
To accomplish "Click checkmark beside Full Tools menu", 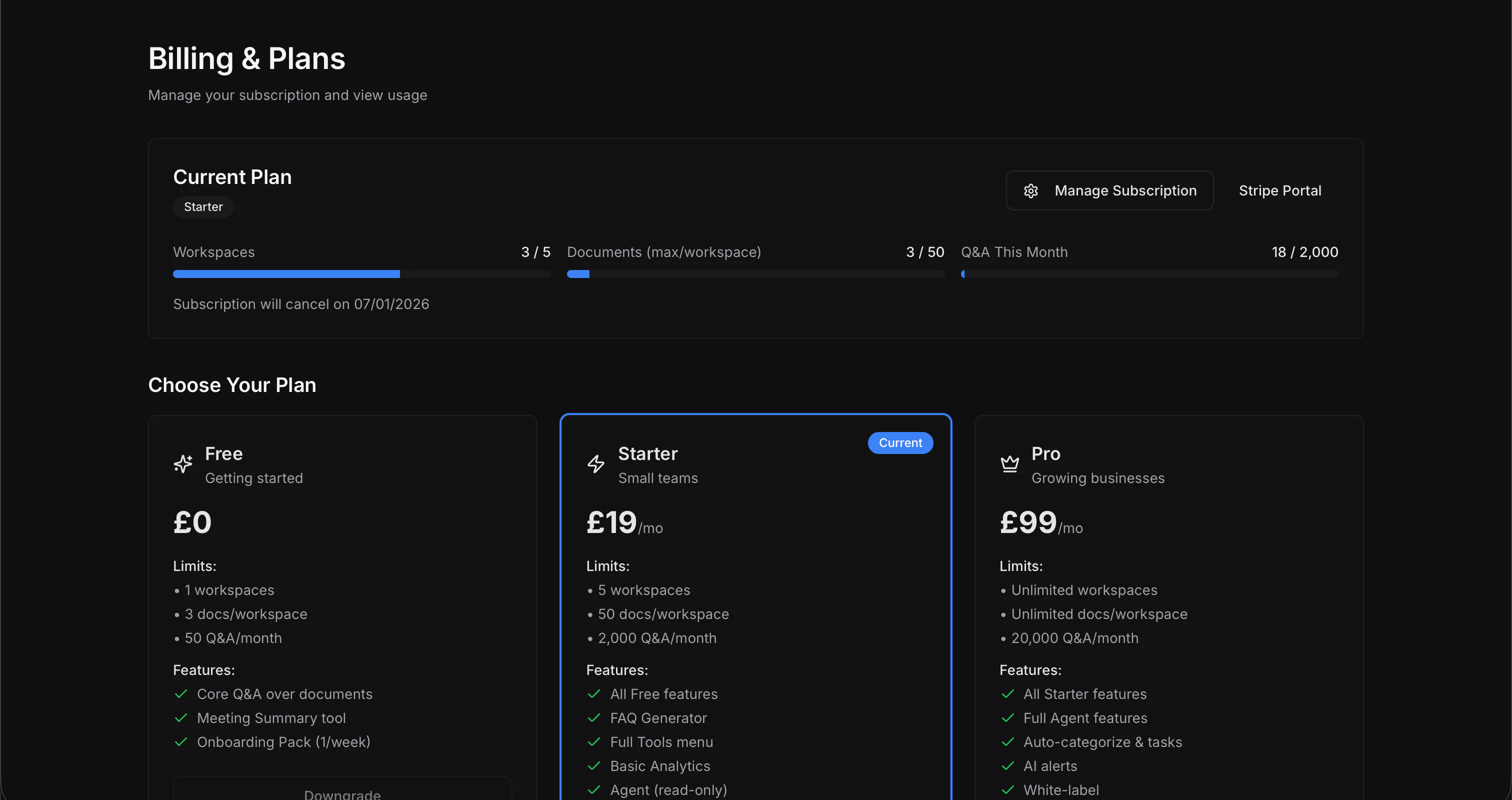I will point(594,742).
